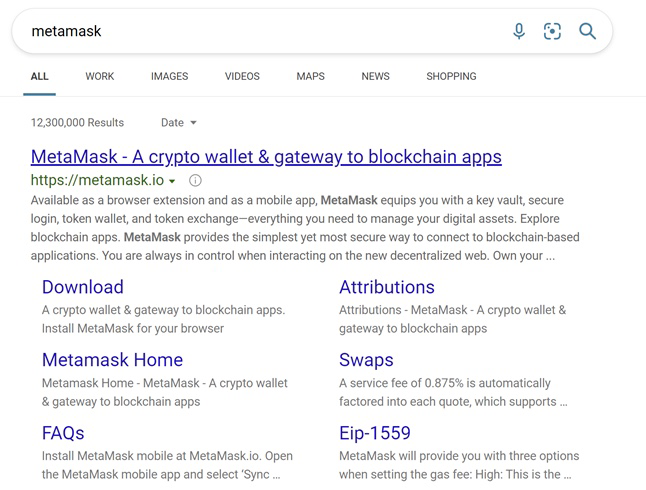Open the arrow menu next to https://metamask.io
Screen dimensions: 646x490
click(172, 181)
